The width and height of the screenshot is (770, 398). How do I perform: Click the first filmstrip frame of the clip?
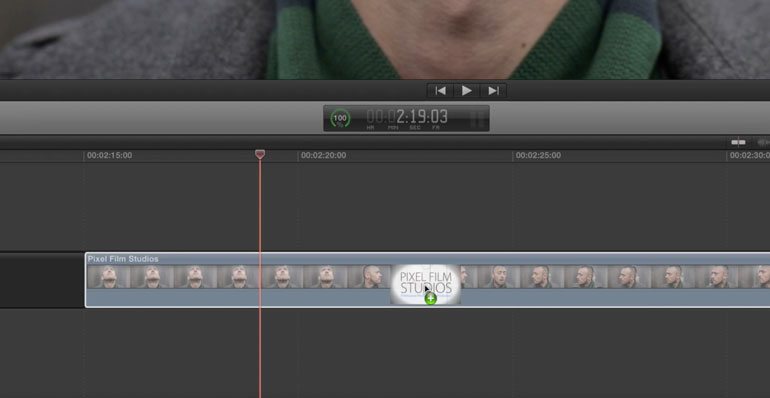click(109, 277)
